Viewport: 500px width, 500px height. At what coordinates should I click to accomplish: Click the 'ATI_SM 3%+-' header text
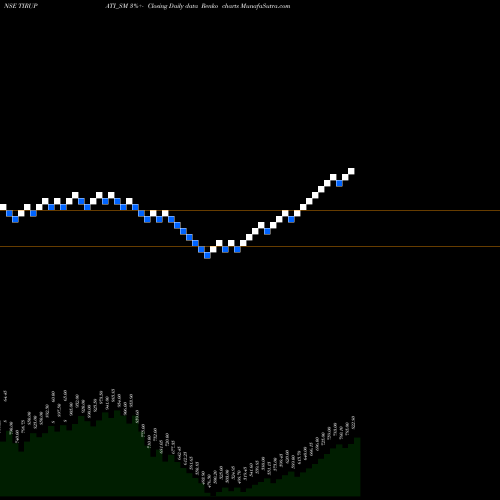pyautogui.click(x=125, y=6)
